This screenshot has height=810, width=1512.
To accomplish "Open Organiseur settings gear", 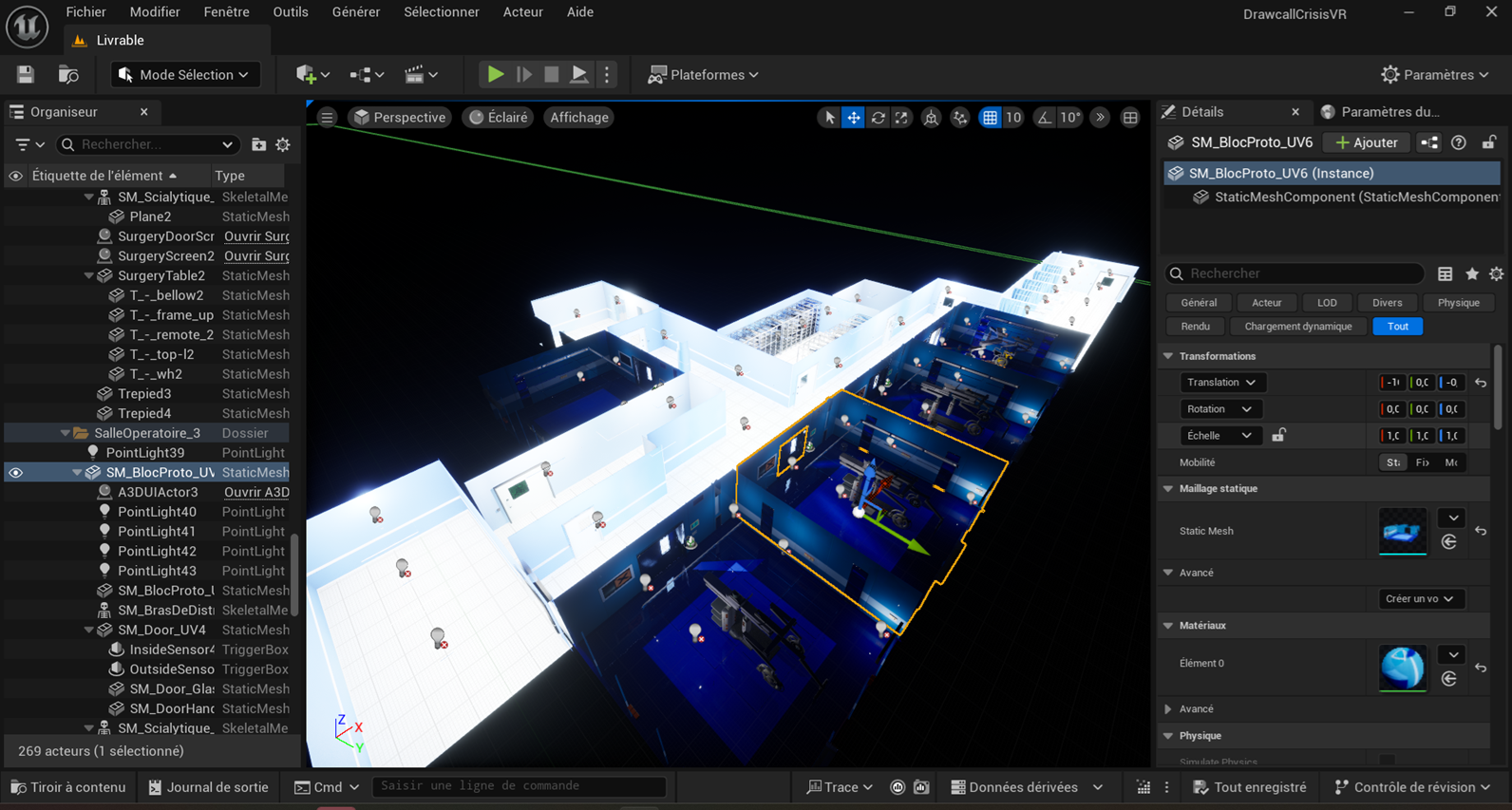I will [283, 144].
